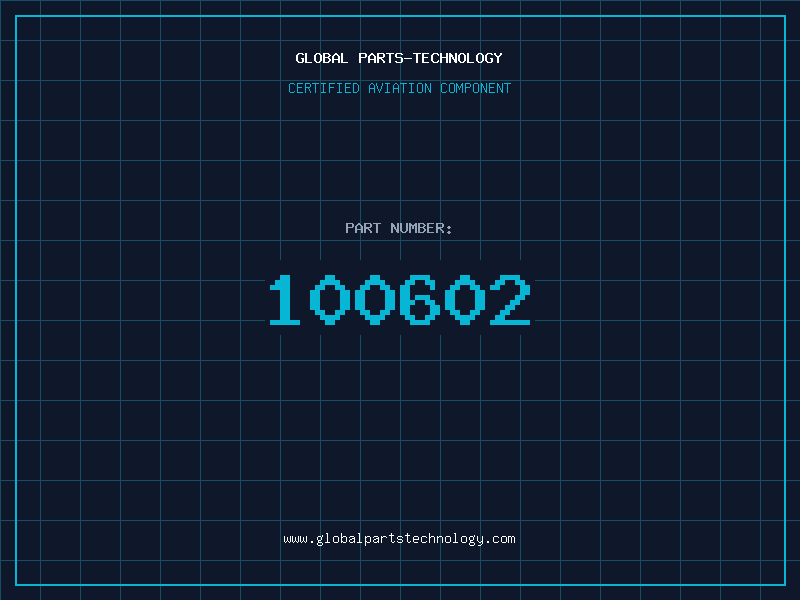Open the www.globalpartstechnology.com link
This screenshot has width=800, height=600.
click(399, 539)
